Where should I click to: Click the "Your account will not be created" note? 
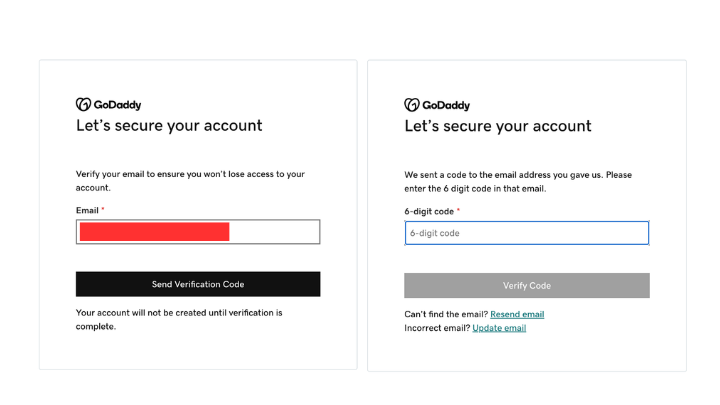(179, 320)
